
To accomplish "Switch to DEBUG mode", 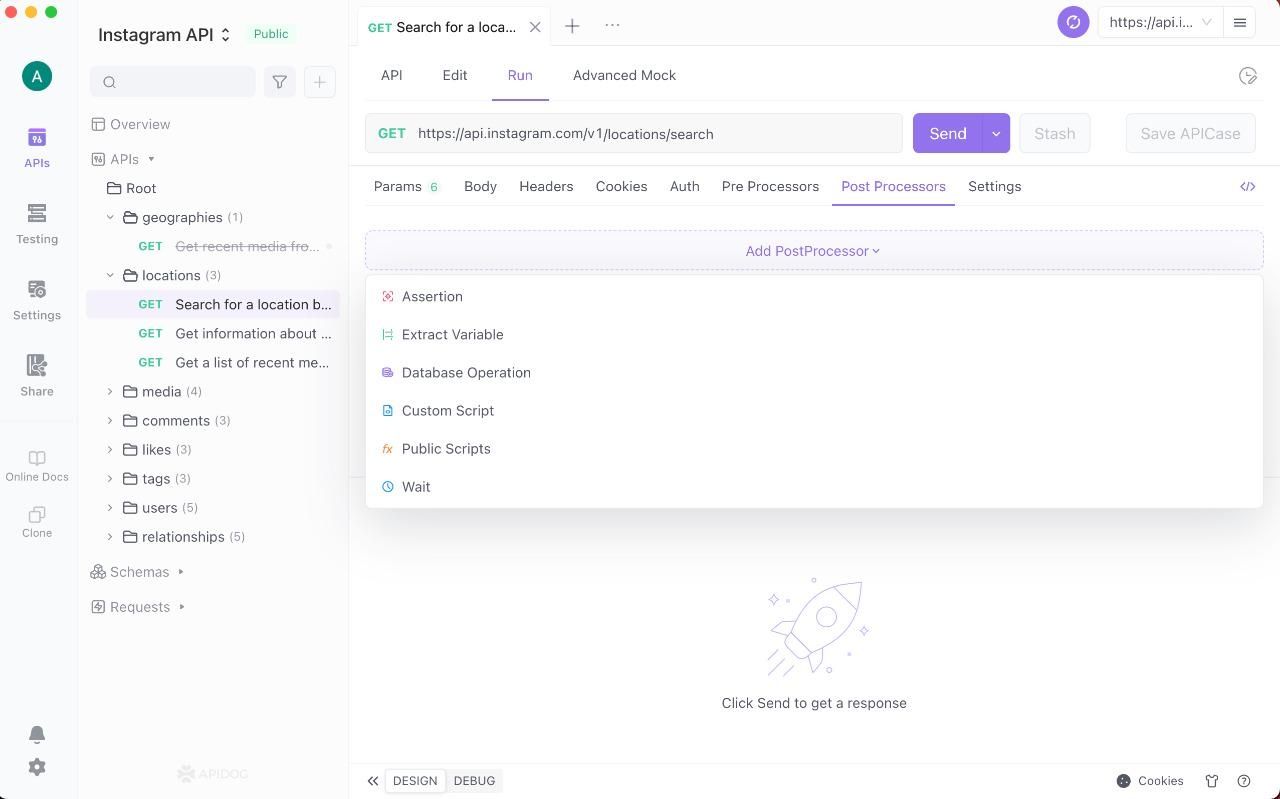I will (474, 781).
